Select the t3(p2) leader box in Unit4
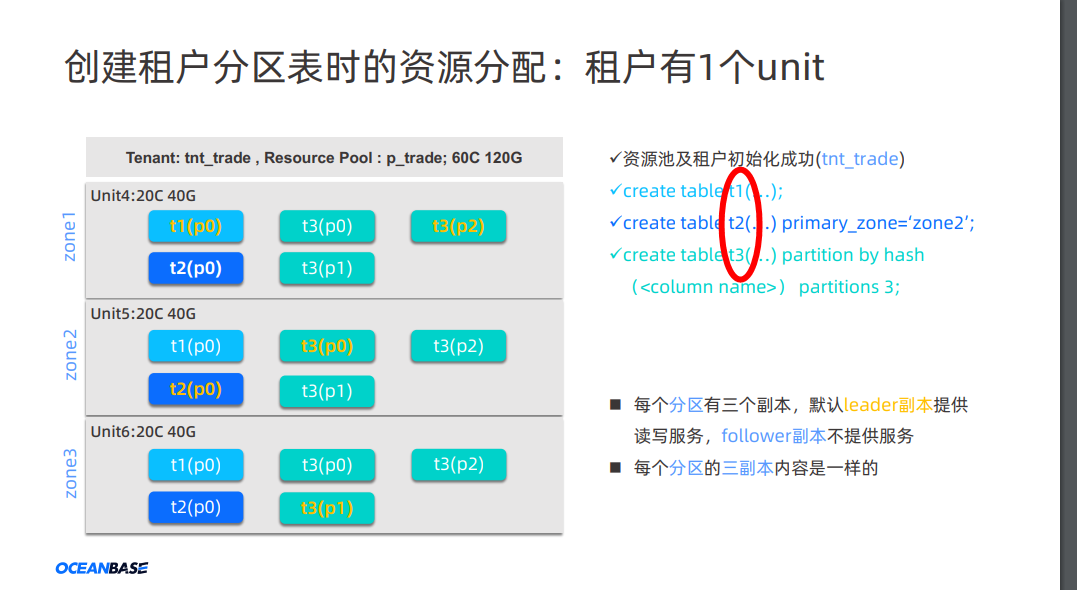The image size is (1077, 590). pos(458,227)
